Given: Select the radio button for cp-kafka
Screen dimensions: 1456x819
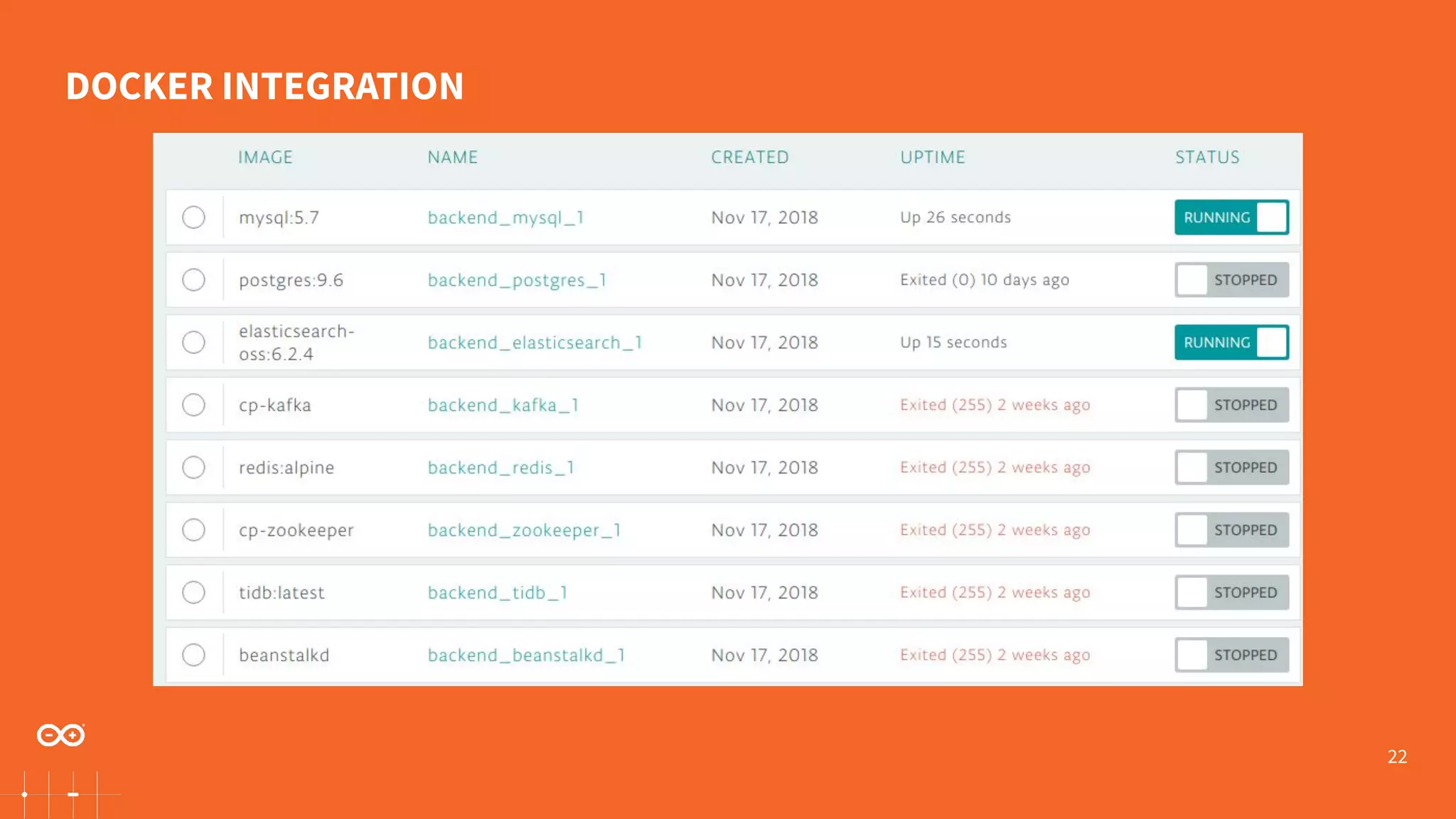Looking at the screenshot, I should (193, 405).
